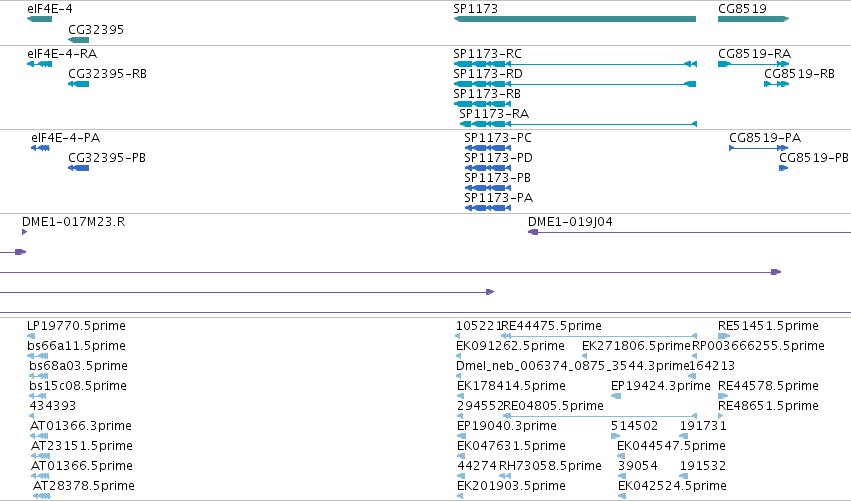Select transcript SP1173-RA

click(x=578, y=124)
